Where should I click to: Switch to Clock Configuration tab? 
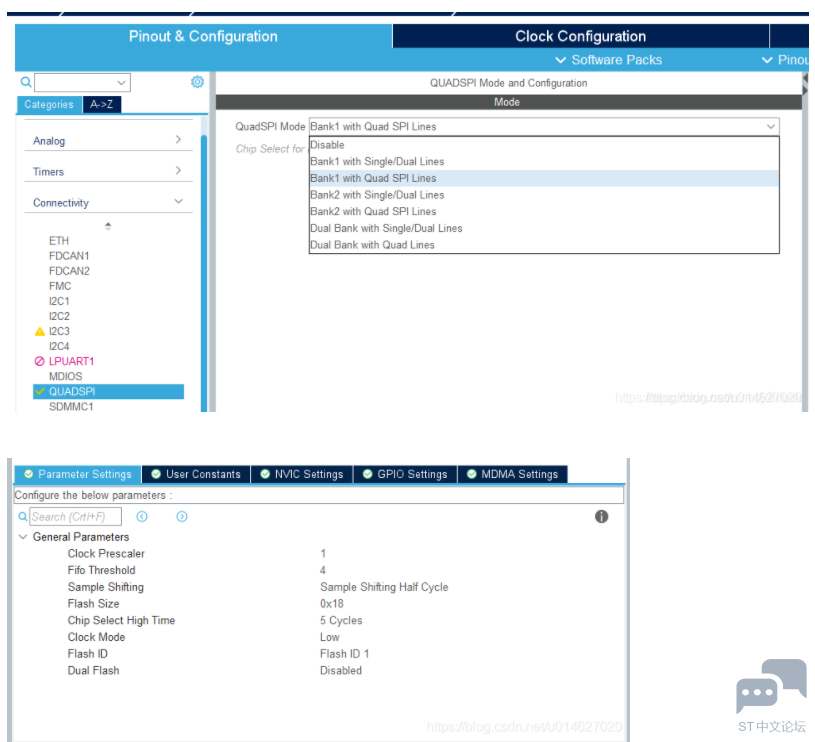(580, 36)
